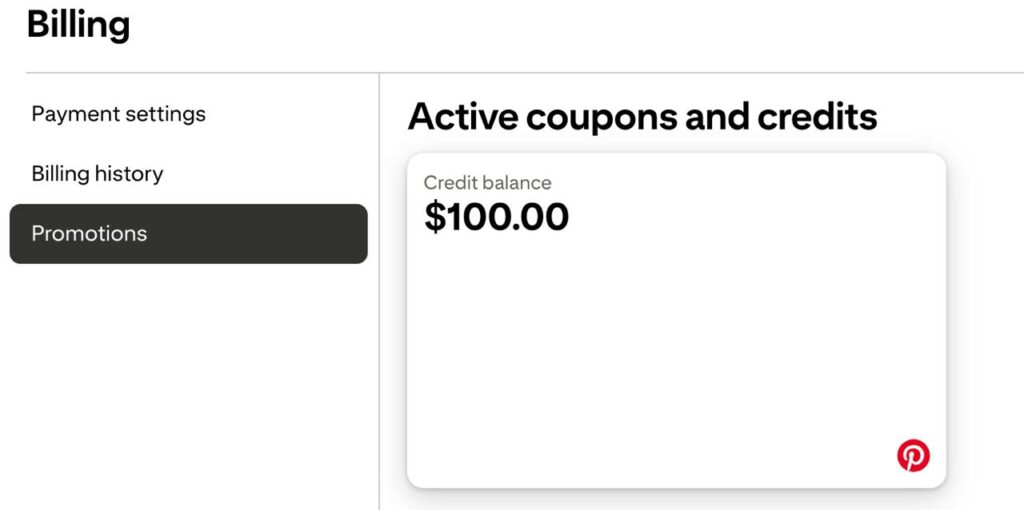1024x510 pixels.
Task: Select the highlighted Promotions item
Action: click(x=188, y=234)
